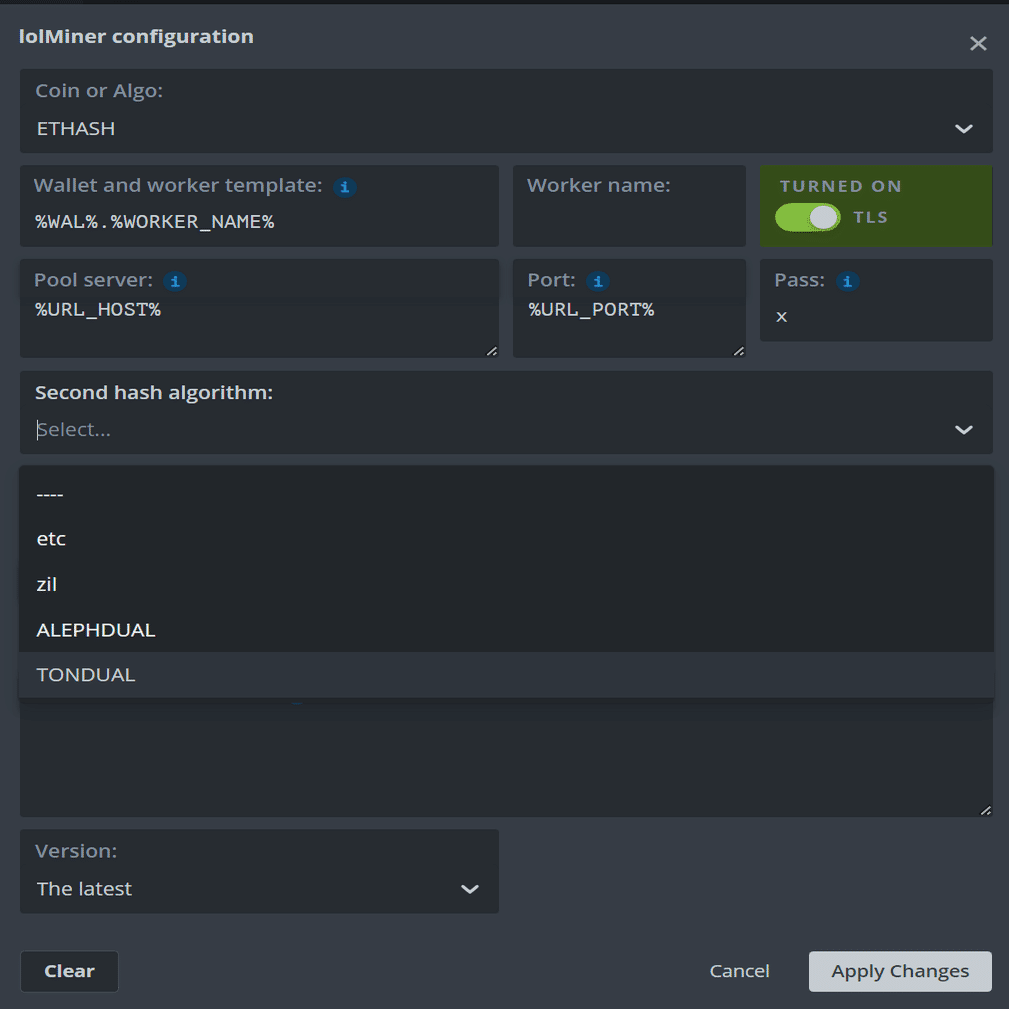The height and width of the screenshot is (1009, 1009).
Task: Pick ALEPHDUAL from the dropdown list
Action: pos(96,630)
